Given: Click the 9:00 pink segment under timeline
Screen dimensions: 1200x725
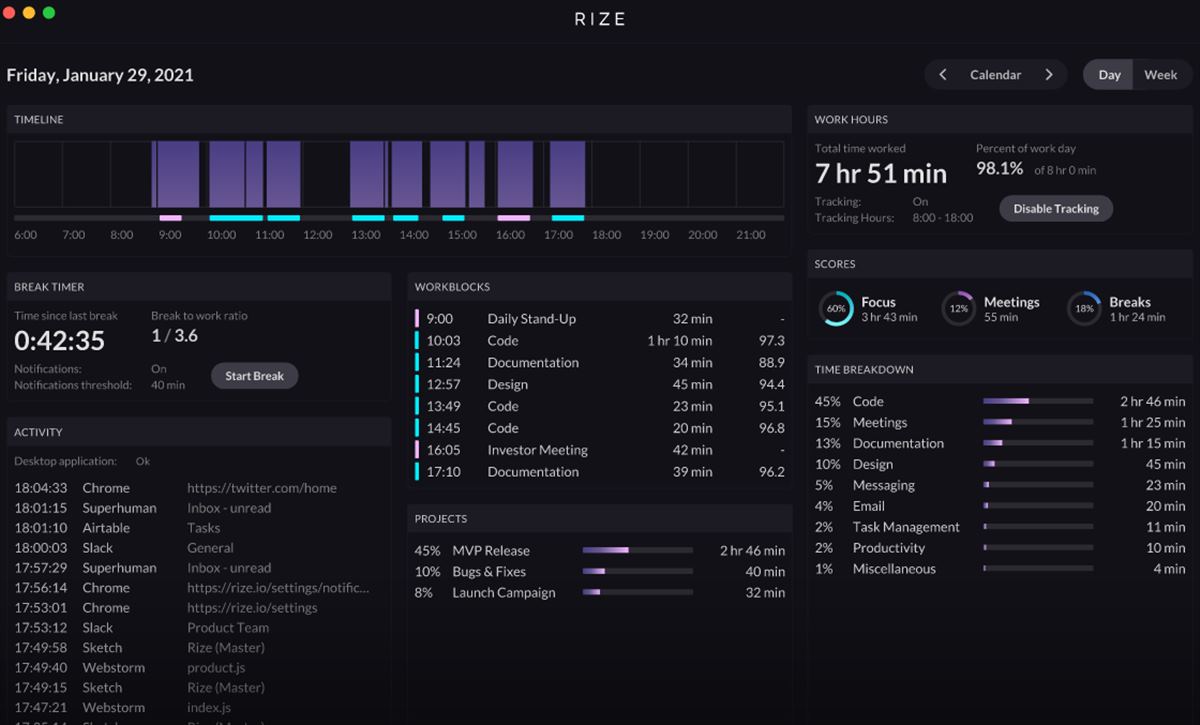Looking at the screenshot, I should point(170,218).
